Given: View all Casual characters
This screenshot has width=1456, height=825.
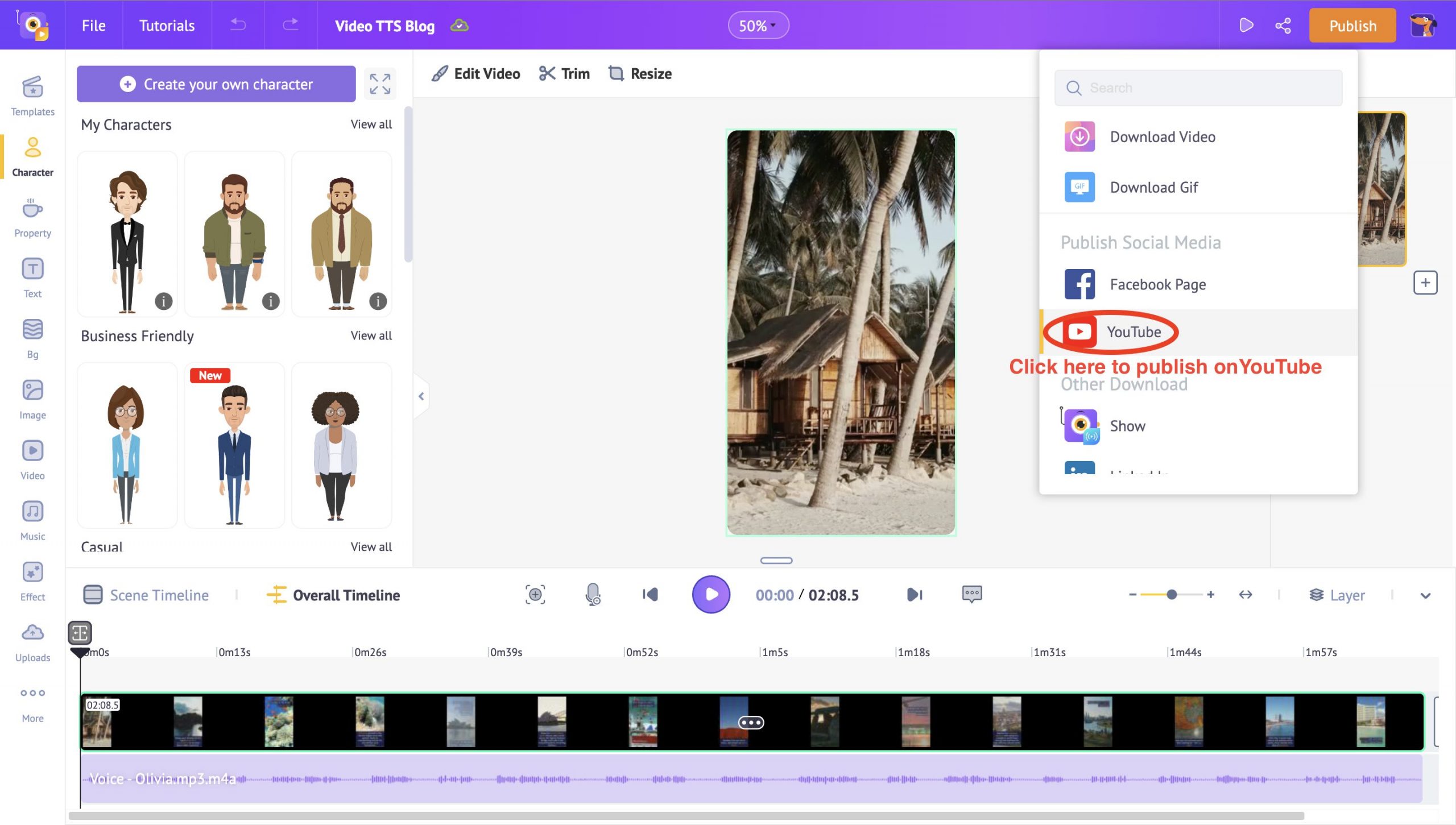Looking at the screenshot, I should (x=371, y=546).
